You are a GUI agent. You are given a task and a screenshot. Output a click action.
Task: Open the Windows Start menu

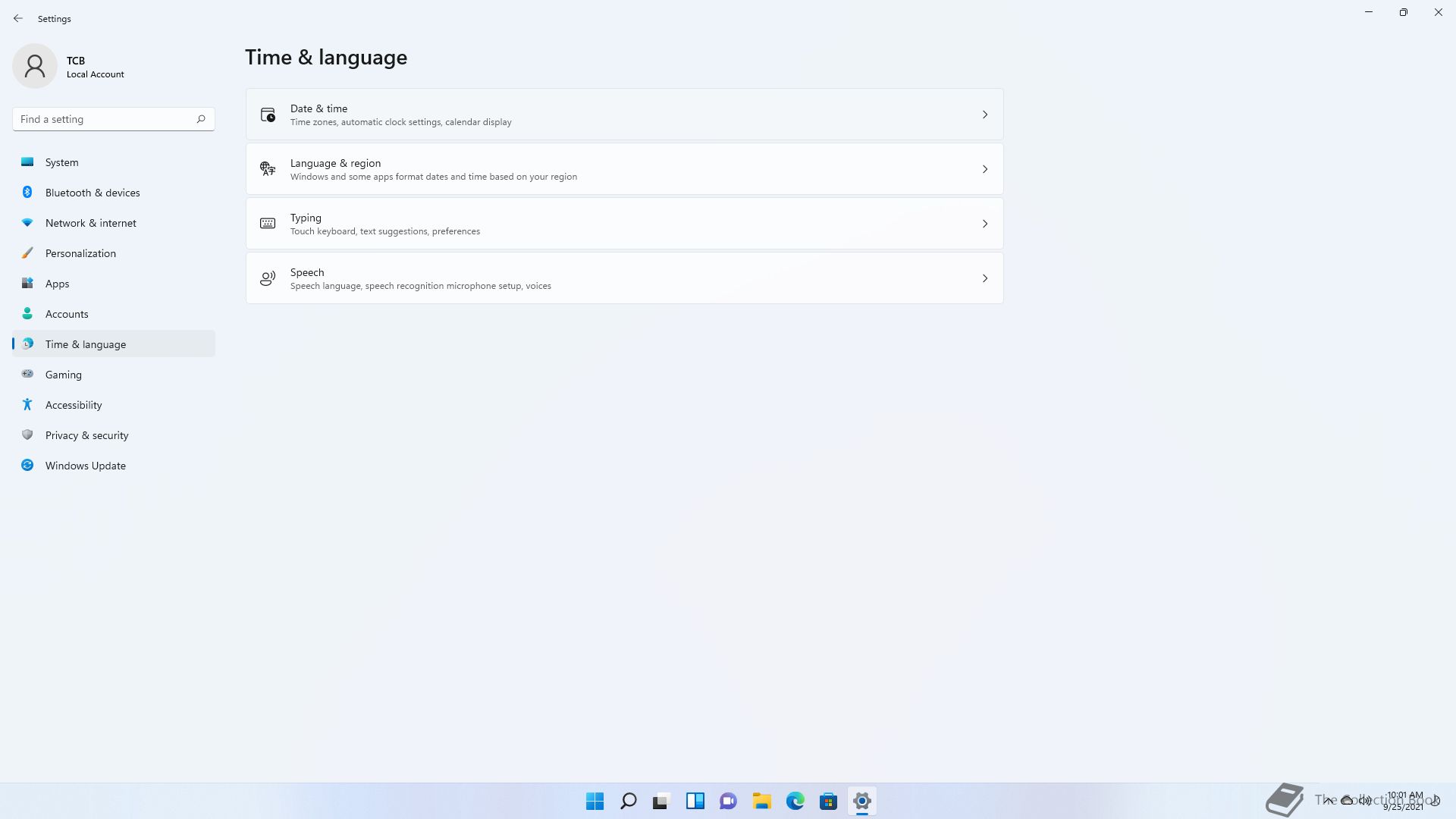[x=595, y=801]
